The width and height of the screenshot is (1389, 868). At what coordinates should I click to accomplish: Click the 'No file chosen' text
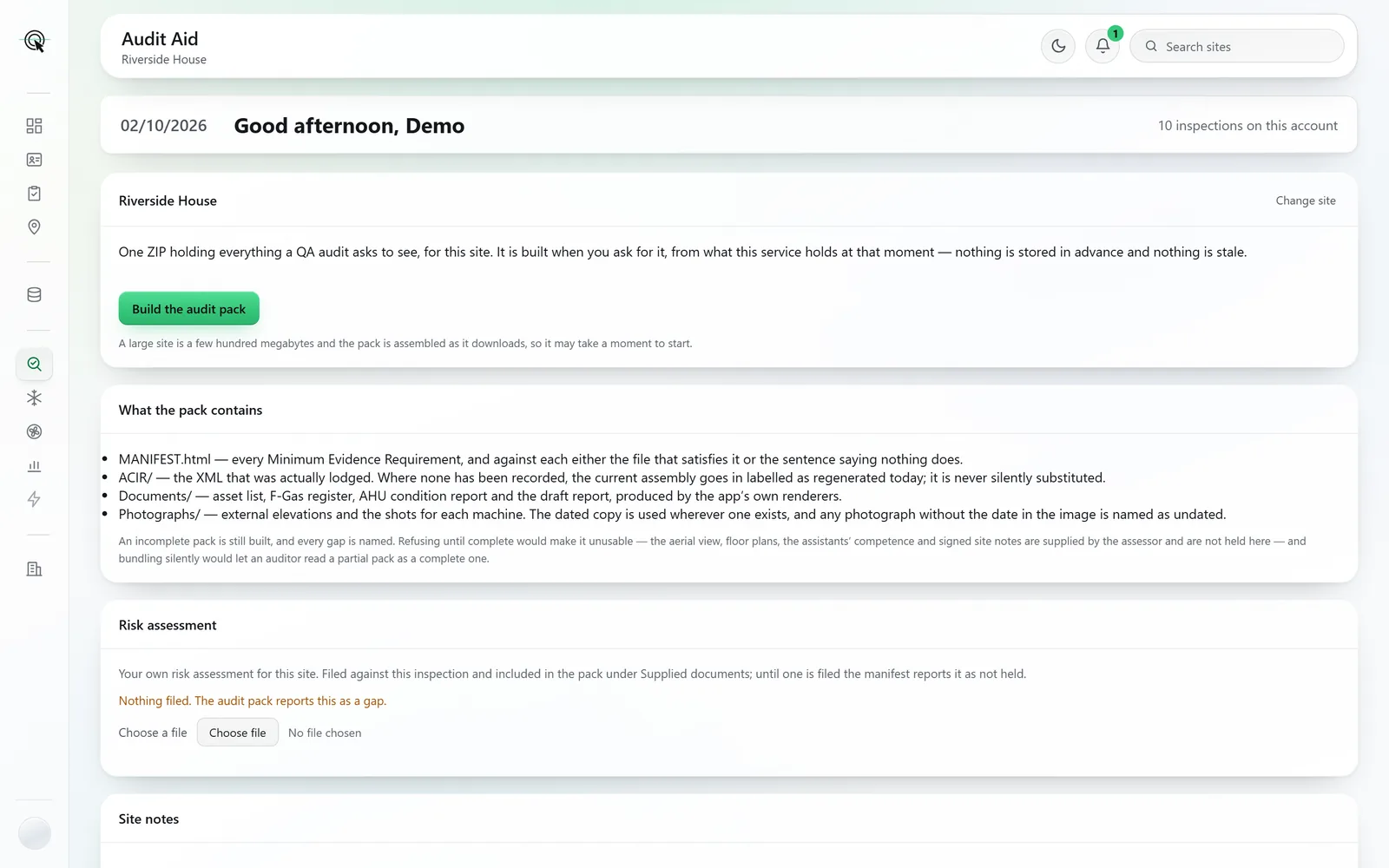[325, 733]
